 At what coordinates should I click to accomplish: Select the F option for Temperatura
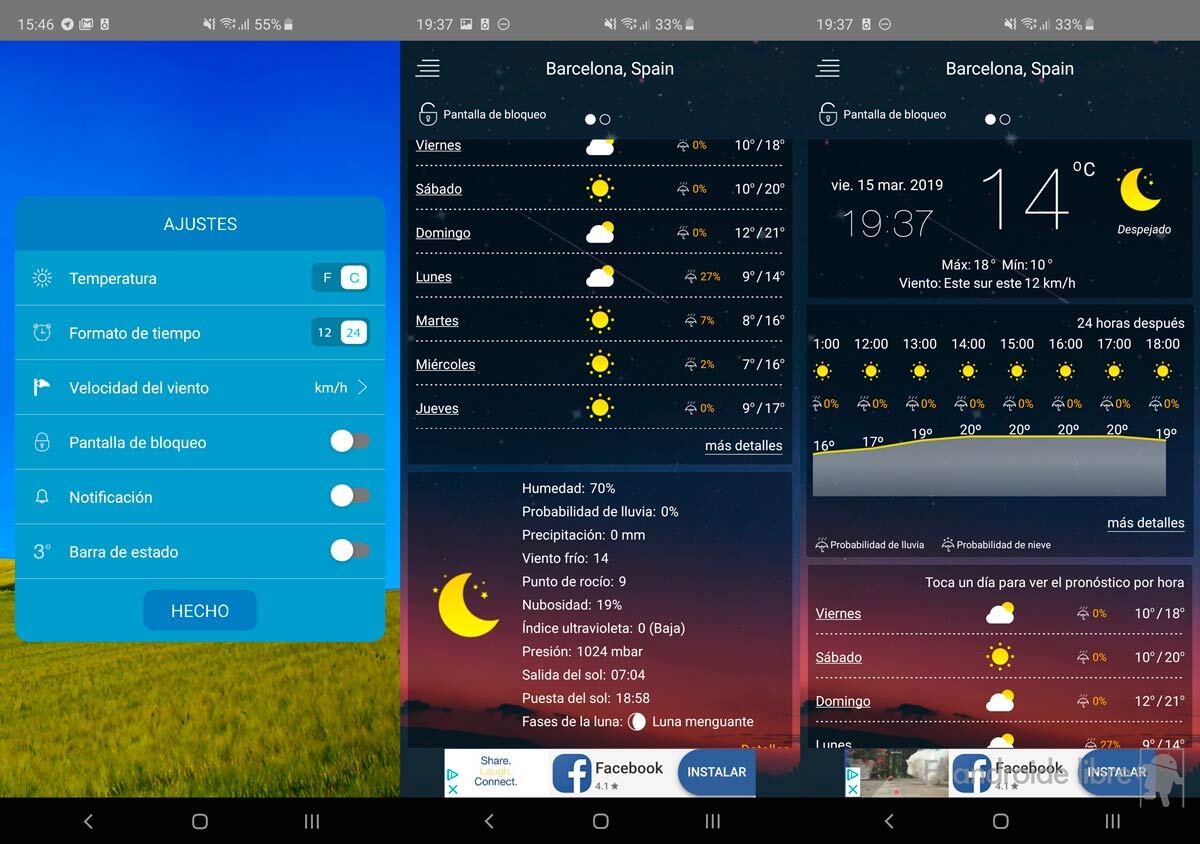pos(327,278)
